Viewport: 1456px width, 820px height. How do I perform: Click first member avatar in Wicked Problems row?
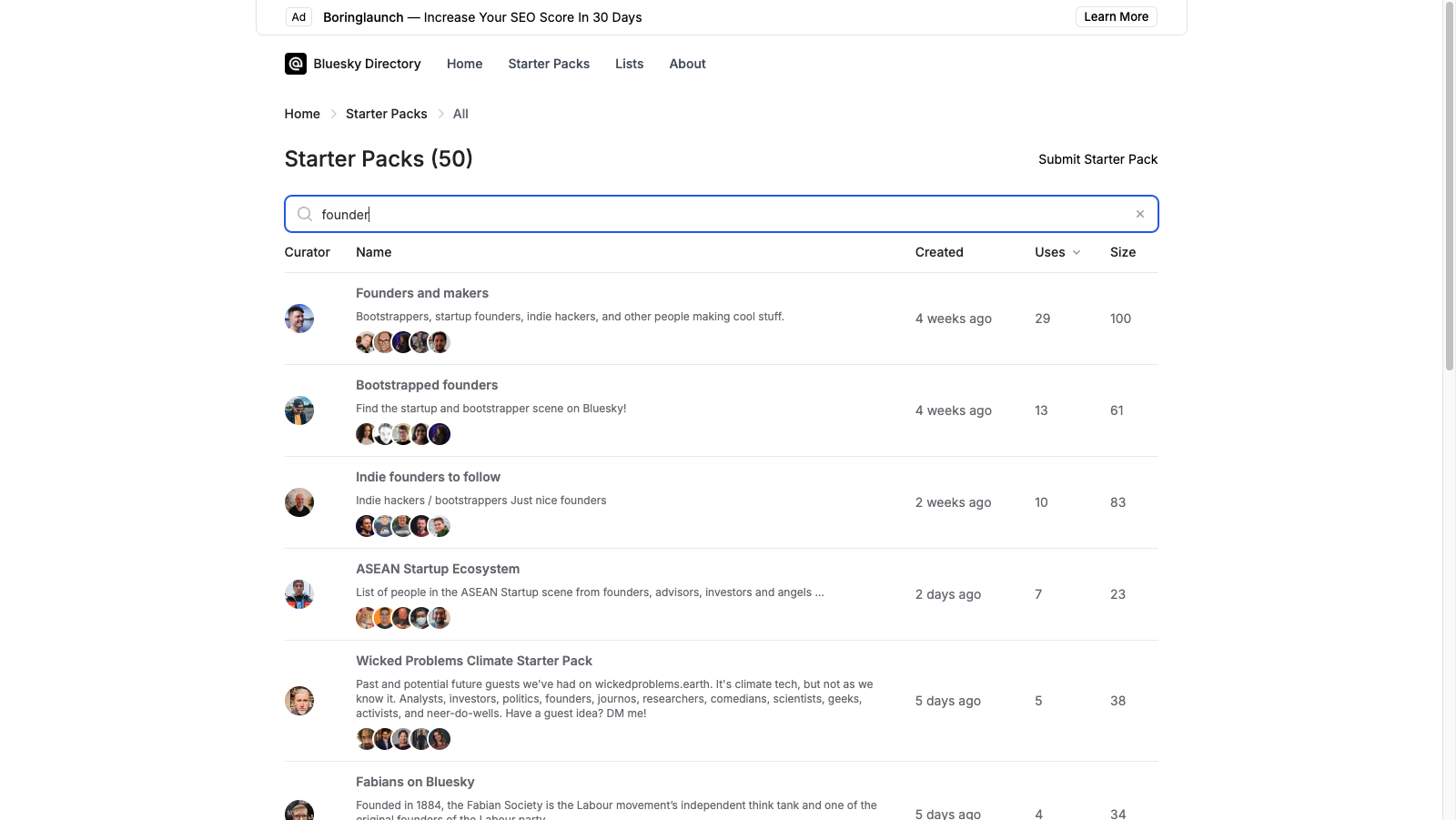366,739
